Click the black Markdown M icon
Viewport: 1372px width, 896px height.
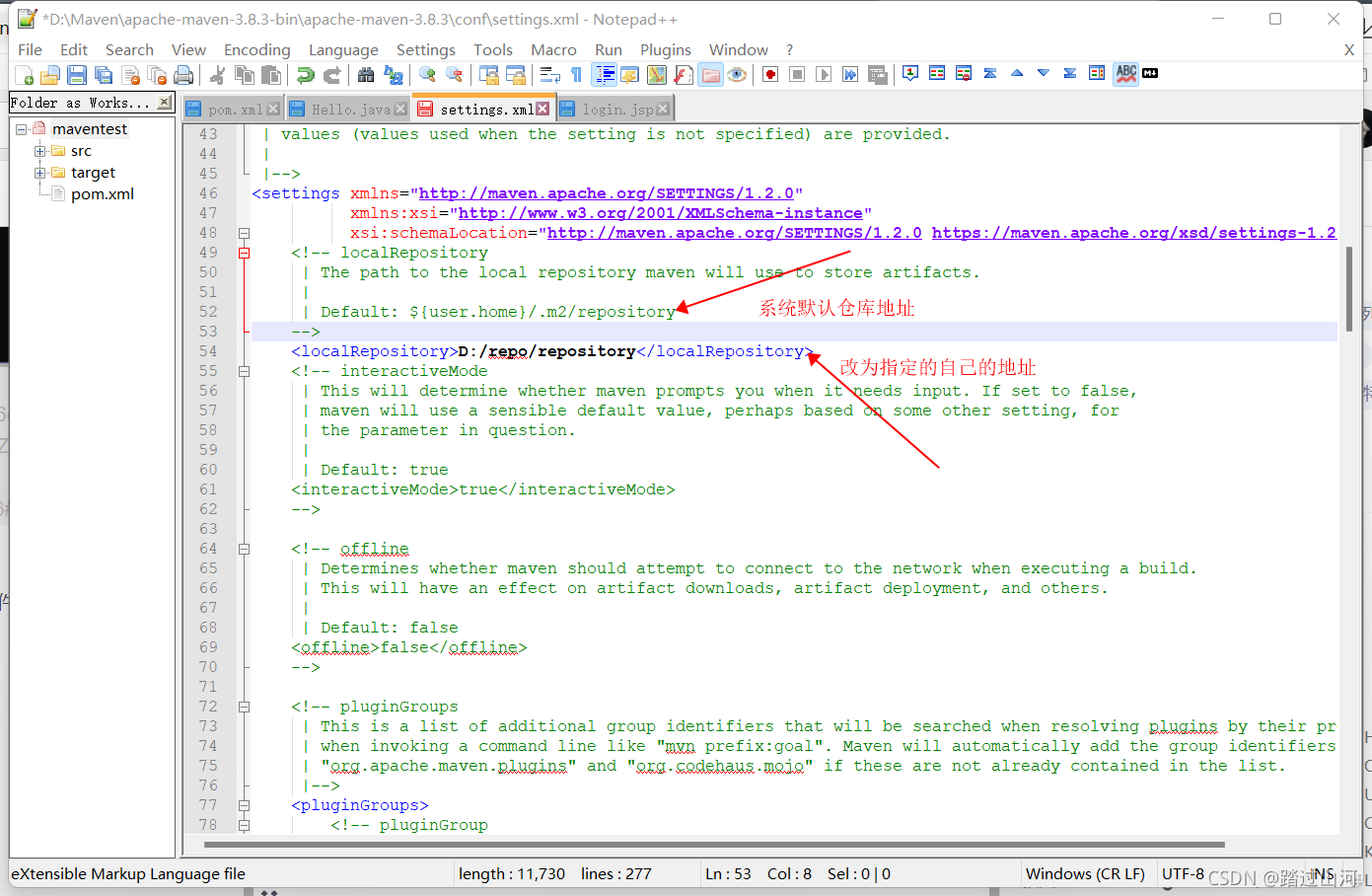pyautogui.click(x=1150, y=73)
